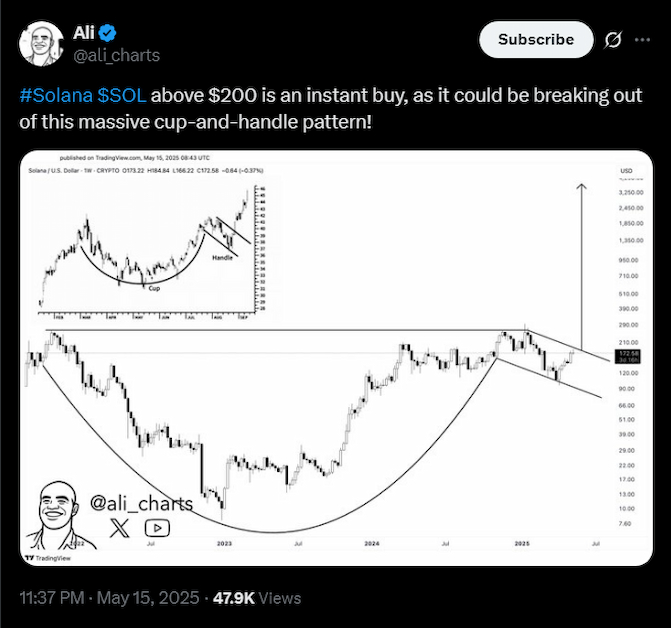Open the Solana chart image
Viewport: 671px width, 628px height.
point(336,358)
